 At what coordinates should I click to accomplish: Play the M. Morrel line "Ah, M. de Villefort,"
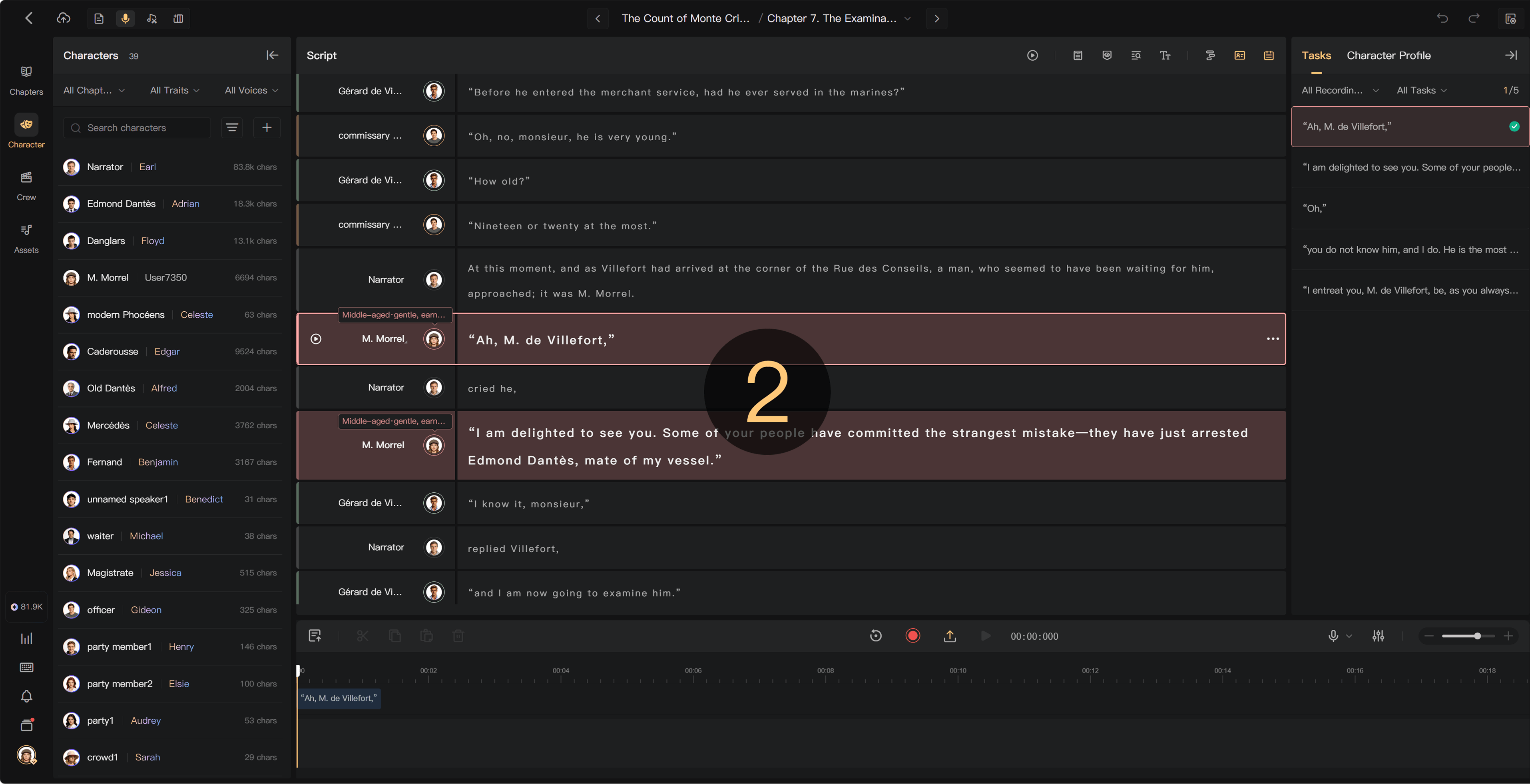(x=316, y=338)
